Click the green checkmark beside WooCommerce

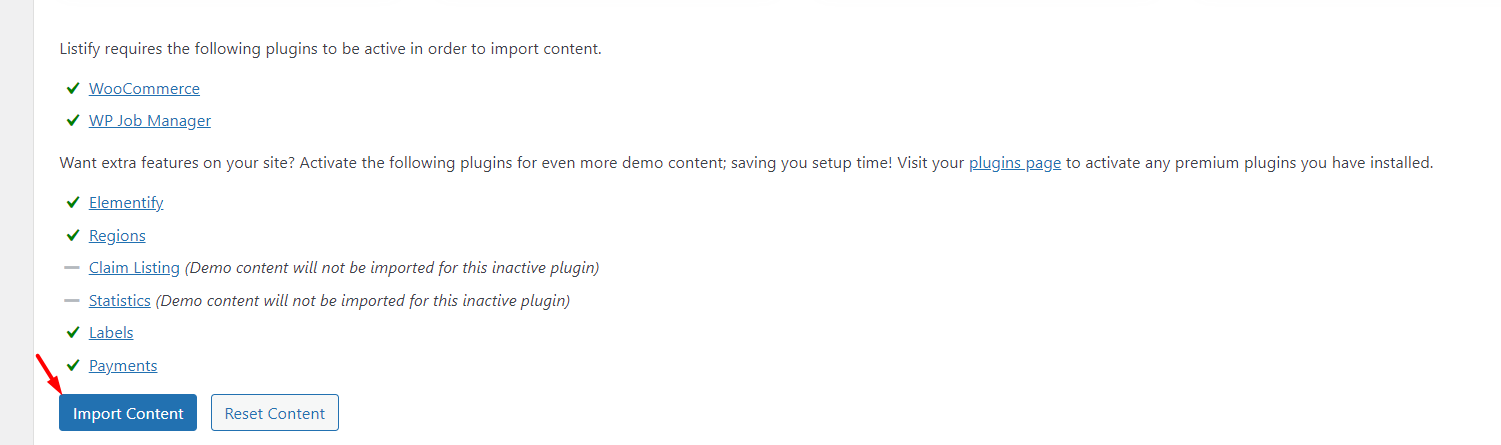click(x=72, y=88)
